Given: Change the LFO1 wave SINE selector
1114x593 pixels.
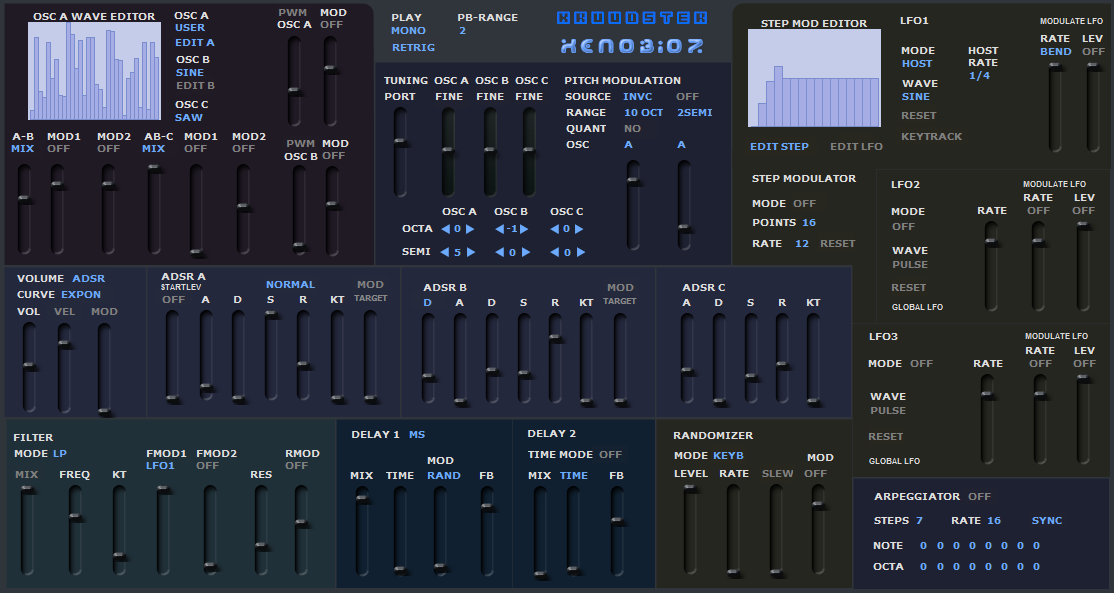Looking at the screenshot, I should point(915,97).
